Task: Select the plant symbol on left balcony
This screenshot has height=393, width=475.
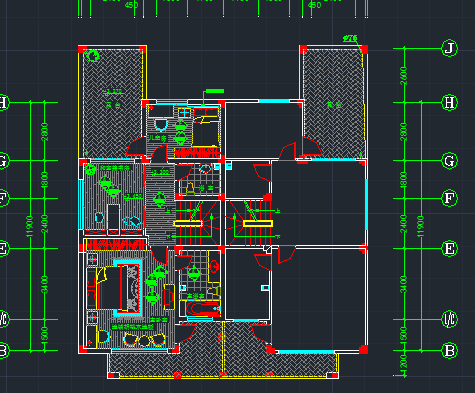Action: pyautogui.click(x=93, y=55)
